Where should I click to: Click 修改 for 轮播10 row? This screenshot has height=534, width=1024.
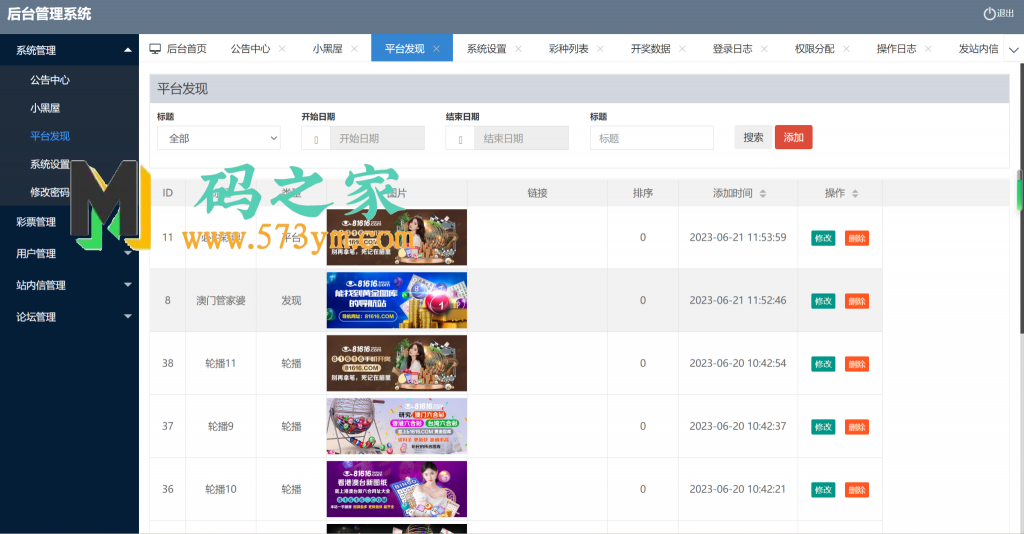(x=823, y=490)
